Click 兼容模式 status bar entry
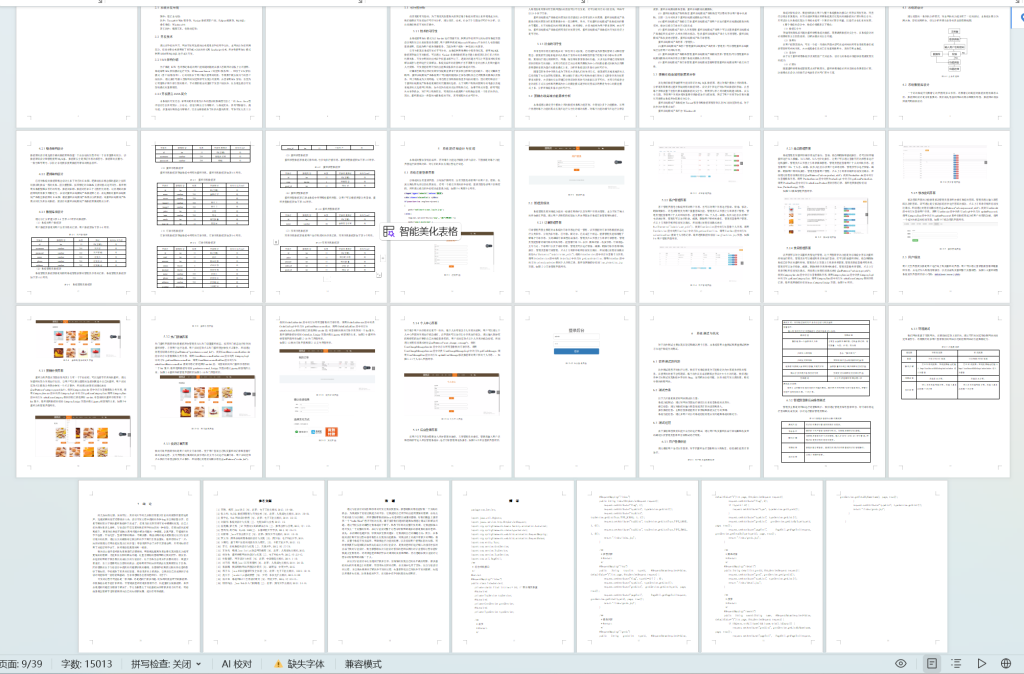 tap(364, 664)
